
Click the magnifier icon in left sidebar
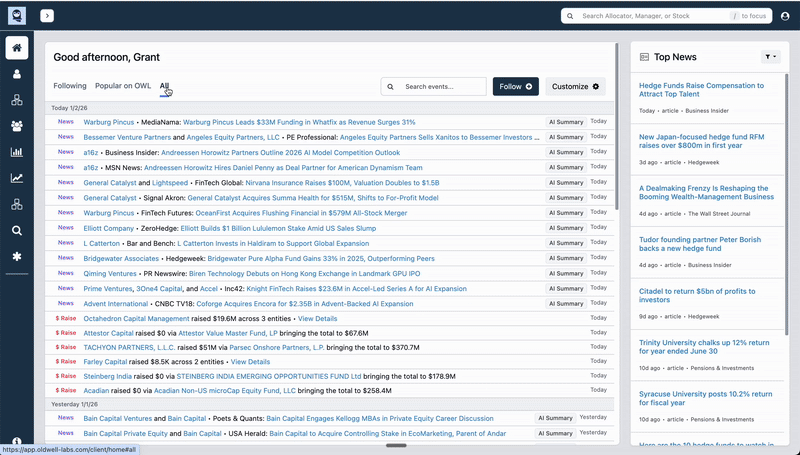click(x=17, y=230)
